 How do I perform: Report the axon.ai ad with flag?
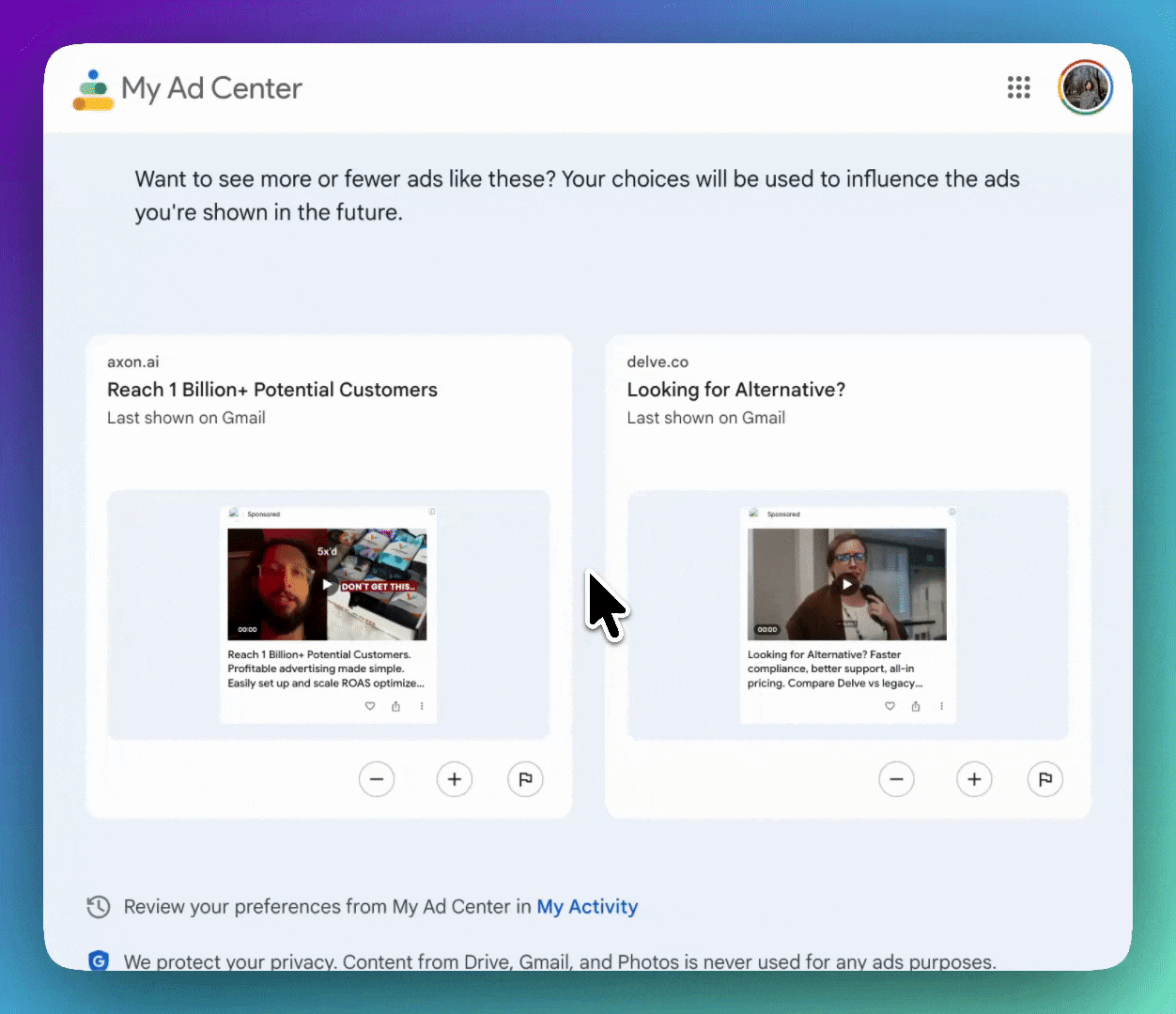click(x=525, y=779)
